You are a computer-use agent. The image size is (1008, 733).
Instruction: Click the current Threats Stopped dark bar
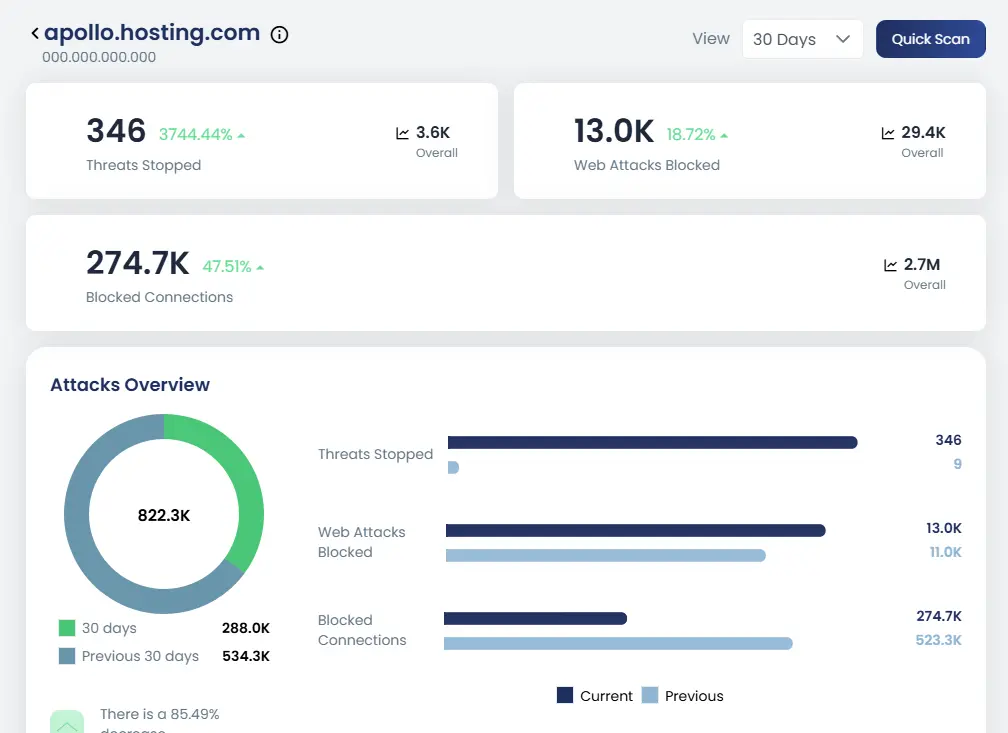tap(652, 442)
